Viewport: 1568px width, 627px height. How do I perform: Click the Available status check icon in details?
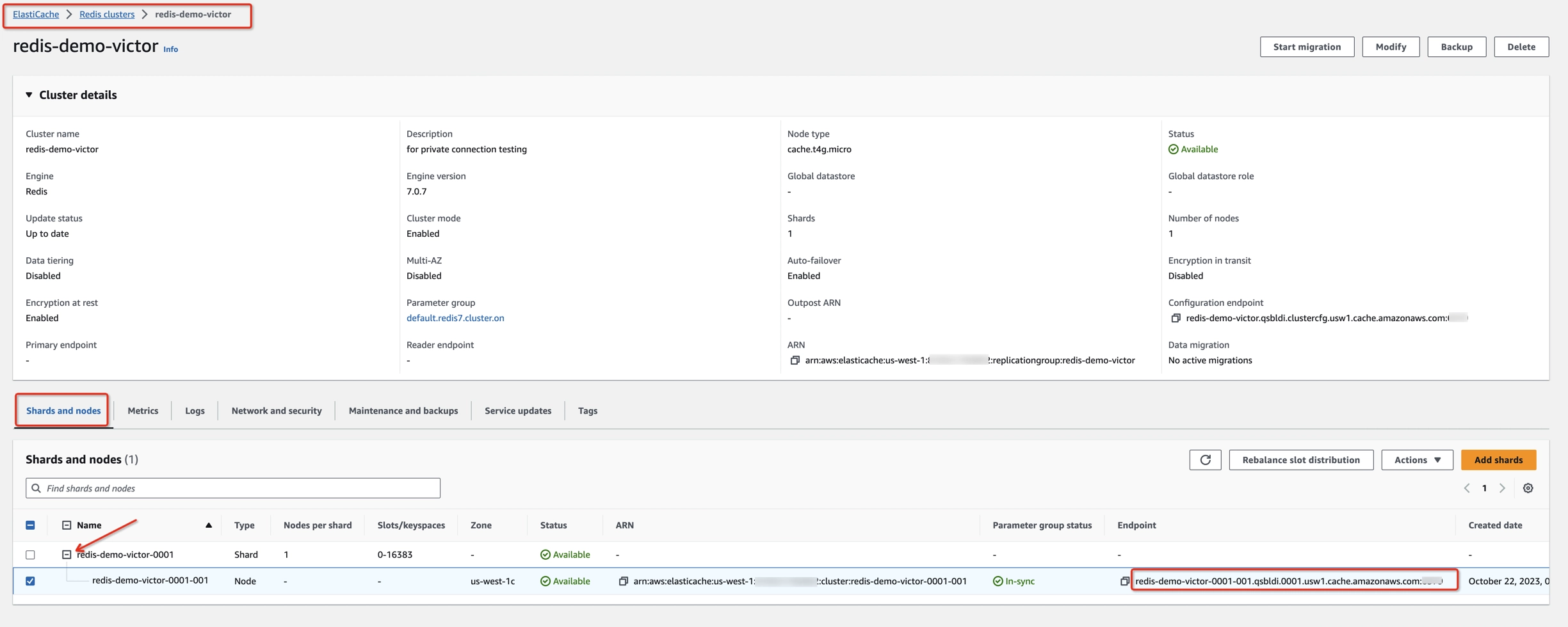[1173, 149]
